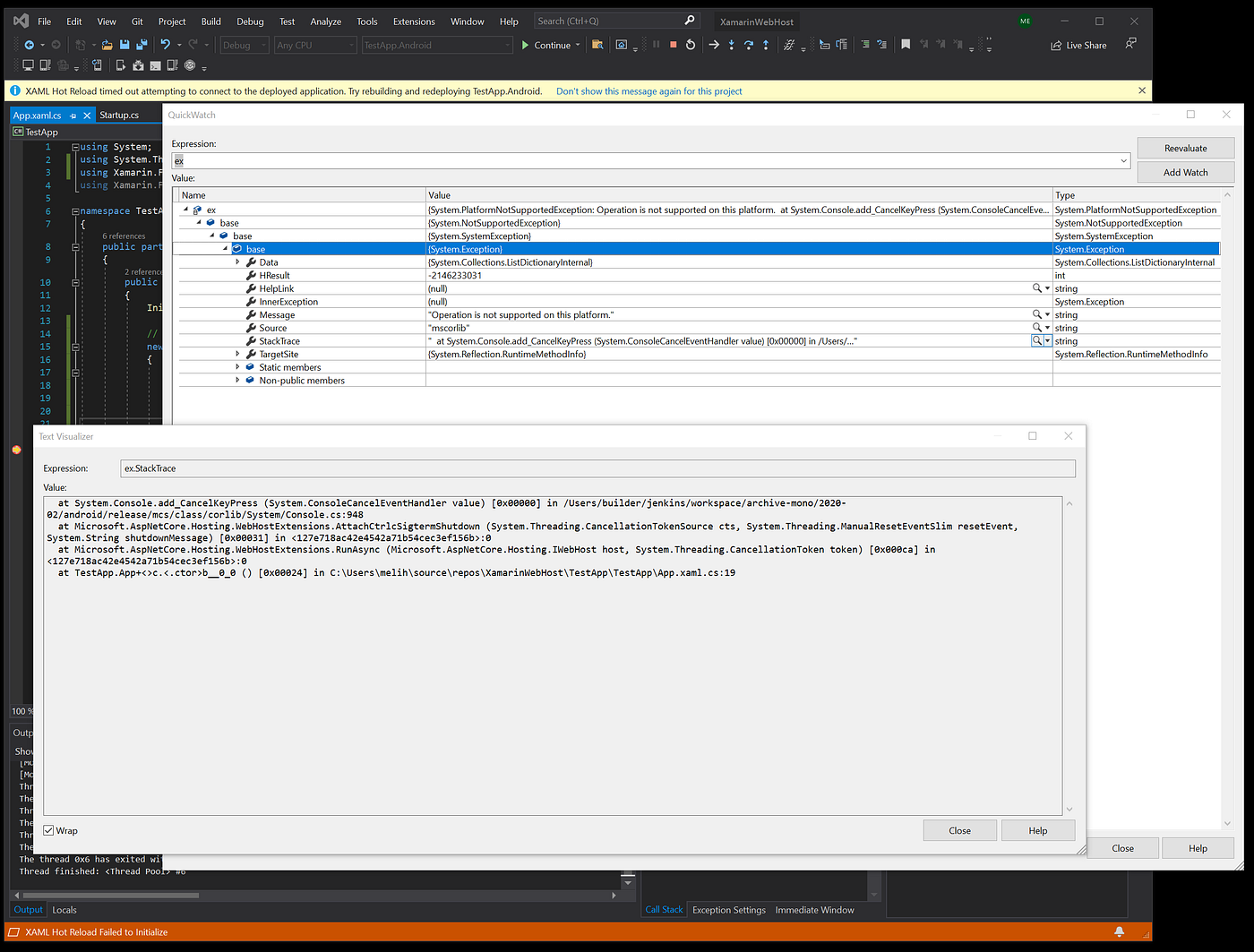Click the magnifier visualizer icon on Message row

[x=1036, y=315]
